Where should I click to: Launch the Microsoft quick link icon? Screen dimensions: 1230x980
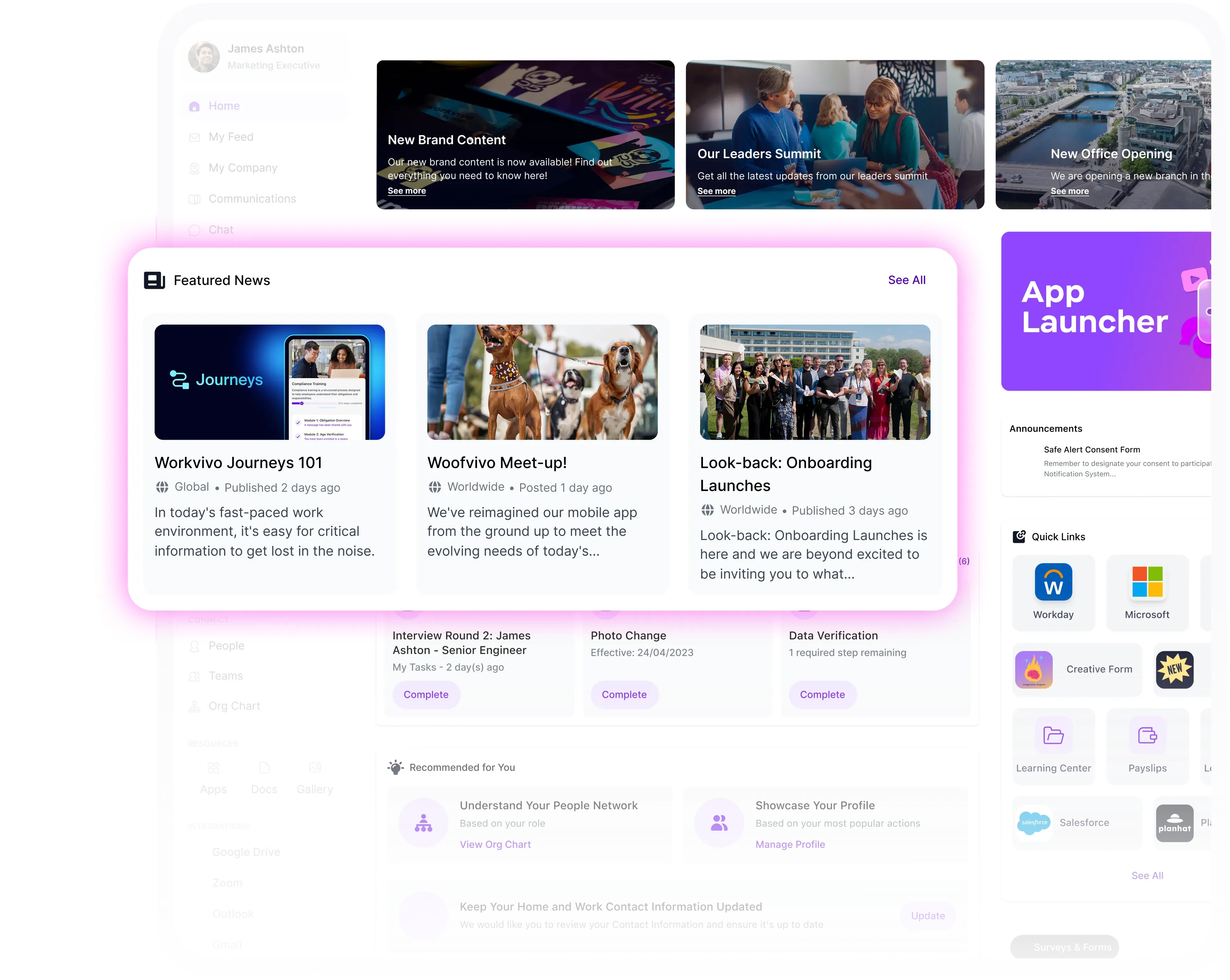(1147, 582)
